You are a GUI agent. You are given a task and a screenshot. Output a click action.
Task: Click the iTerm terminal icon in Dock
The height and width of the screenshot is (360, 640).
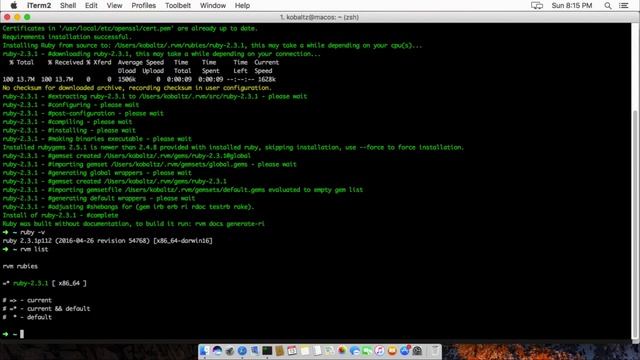click(x=267, y=351)
